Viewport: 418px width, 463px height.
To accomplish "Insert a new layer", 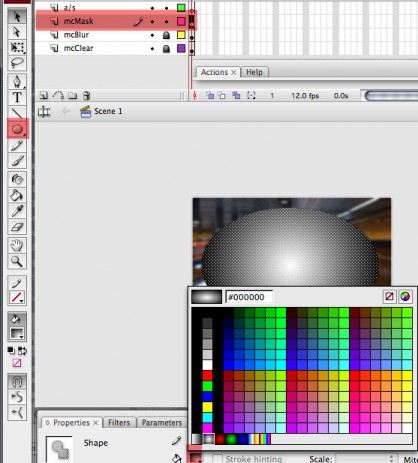I will pyautogui.click(x=43, y=96).
